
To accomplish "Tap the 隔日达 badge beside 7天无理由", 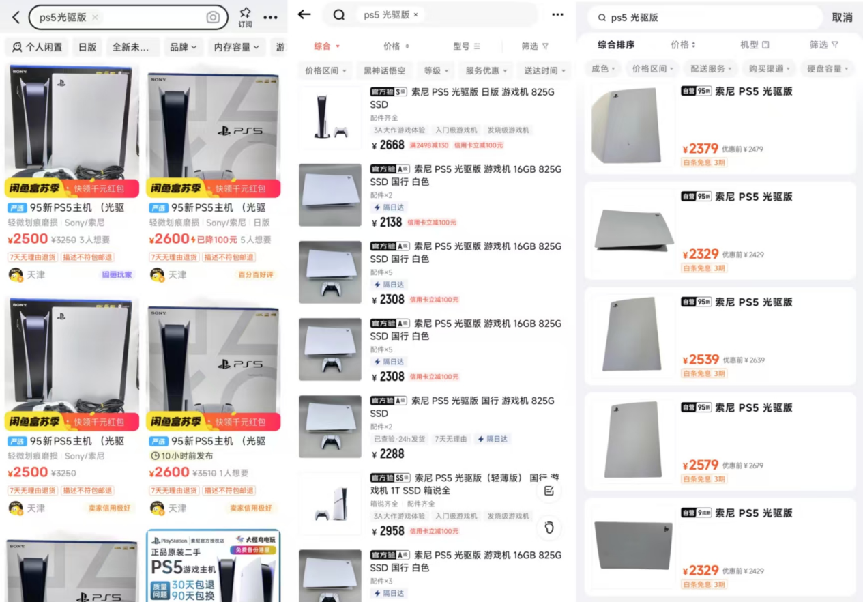I will 493,439.
